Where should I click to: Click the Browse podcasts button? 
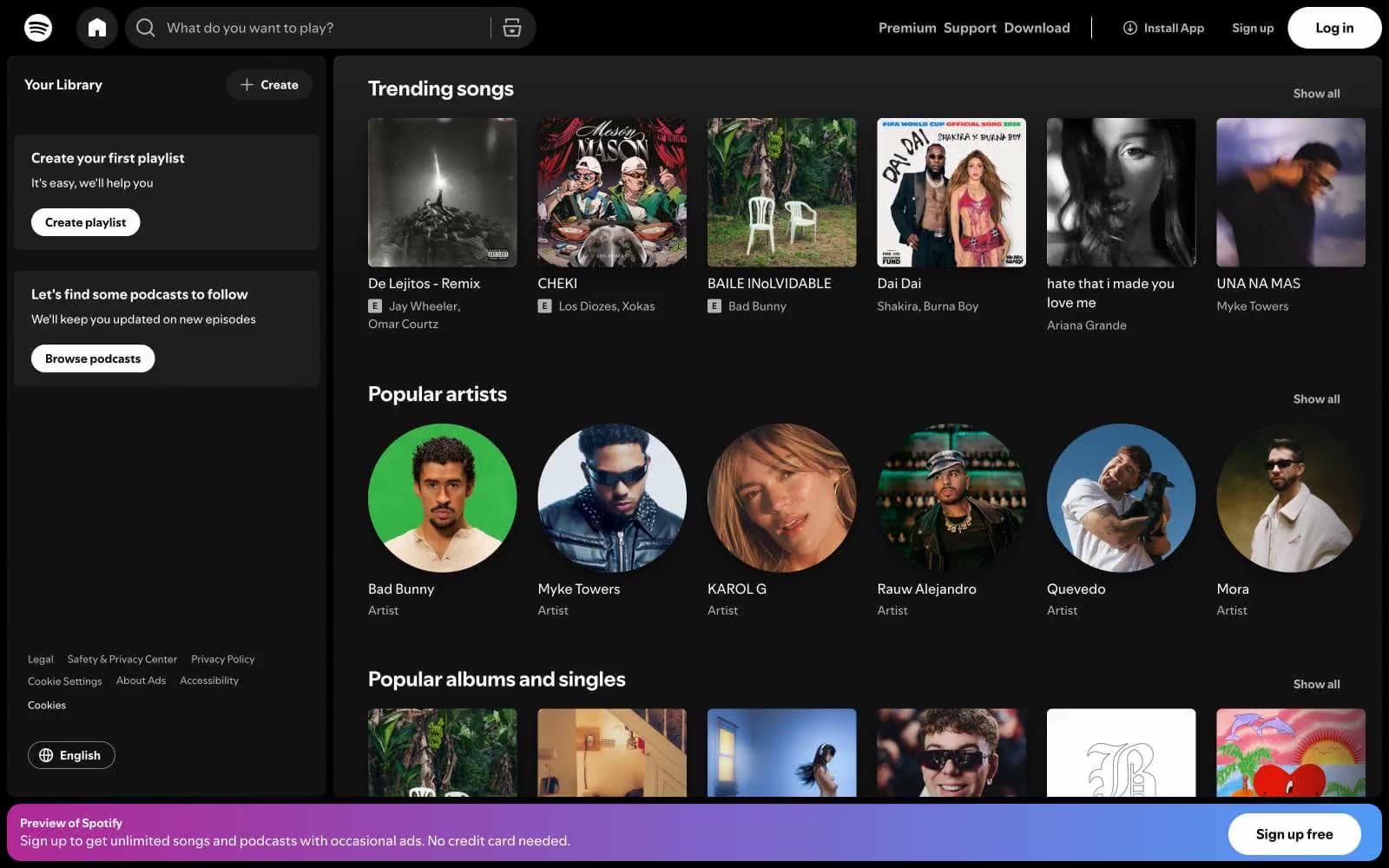[93, 358]
